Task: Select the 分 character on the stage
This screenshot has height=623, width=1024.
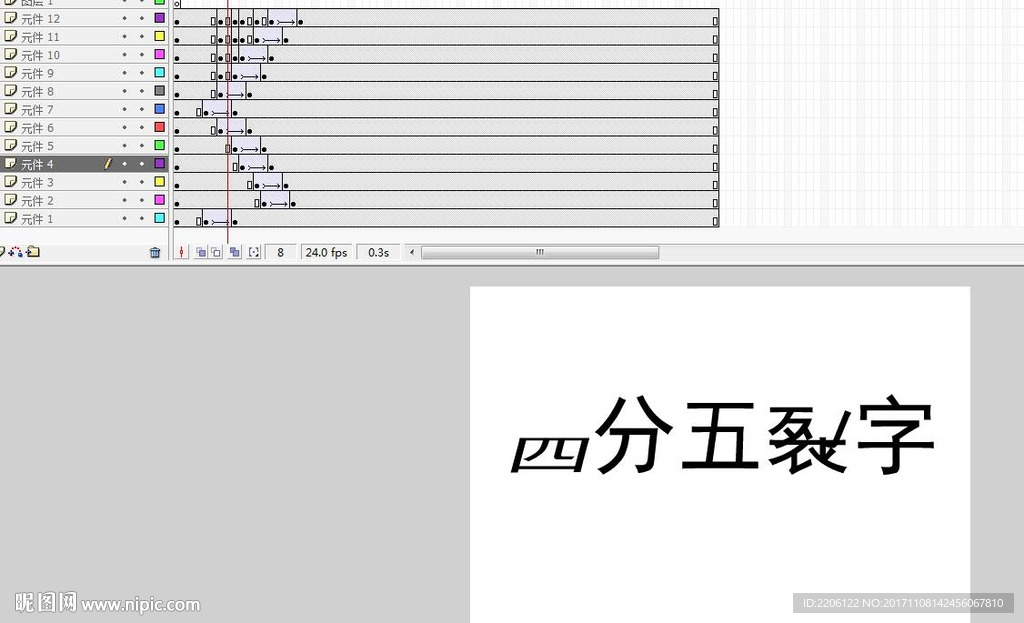Action: pos(633,434)
